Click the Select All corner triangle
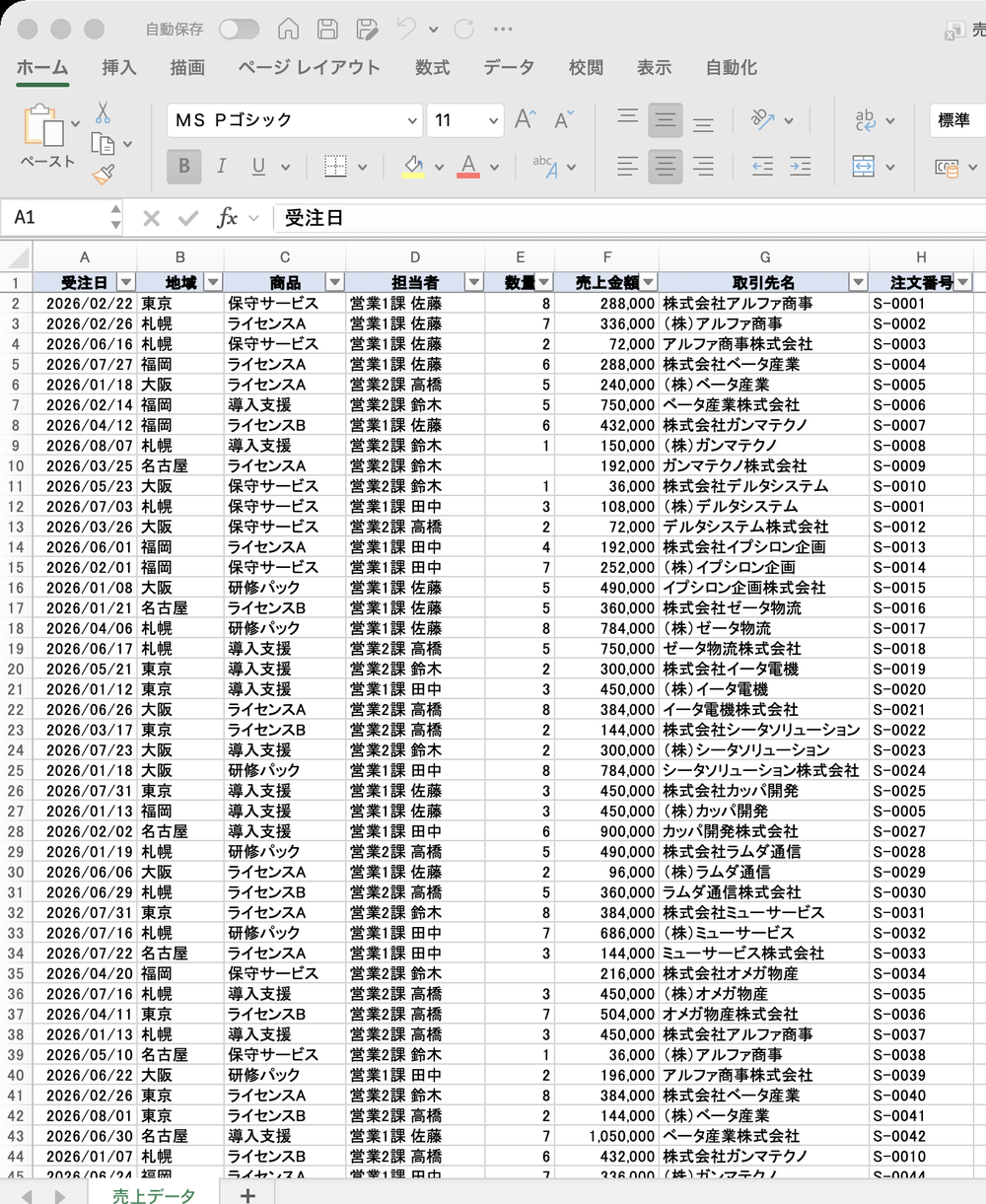 (17, 258)
